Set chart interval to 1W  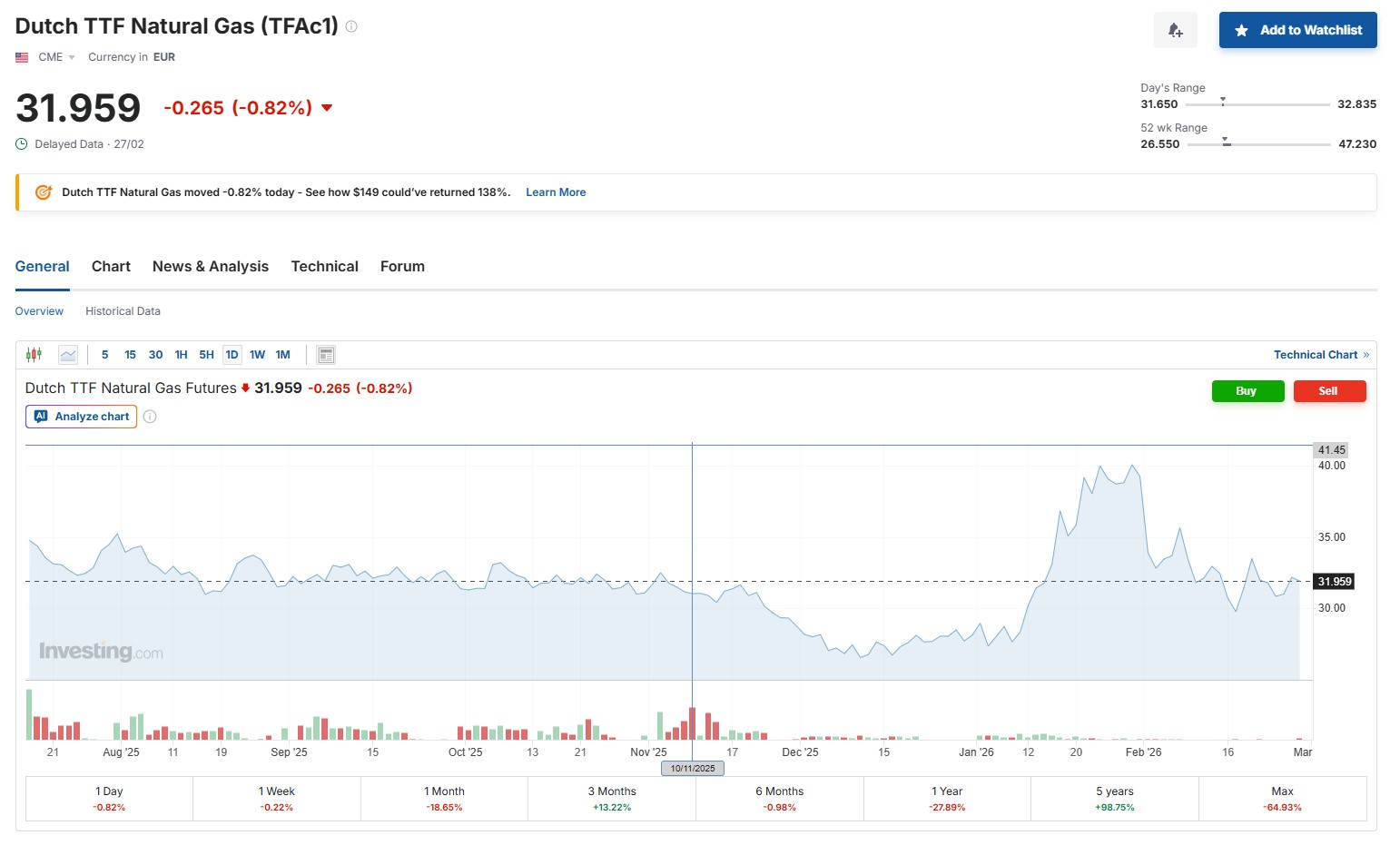point(257,355)
